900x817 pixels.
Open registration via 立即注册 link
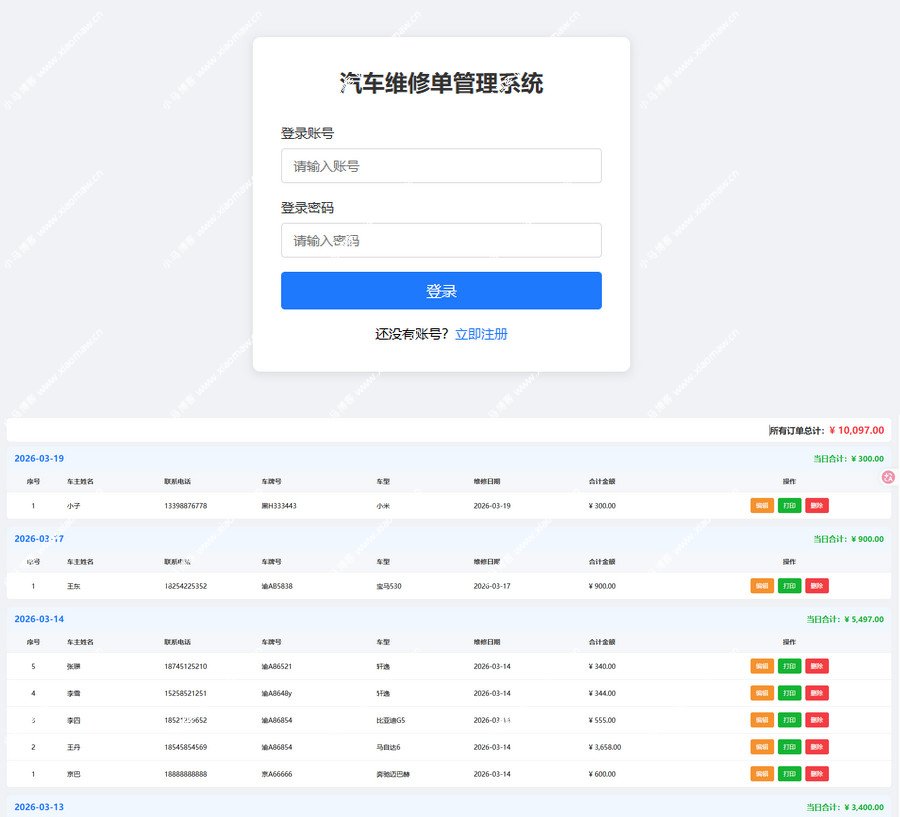pyautogui.click(x=483, y=334)
